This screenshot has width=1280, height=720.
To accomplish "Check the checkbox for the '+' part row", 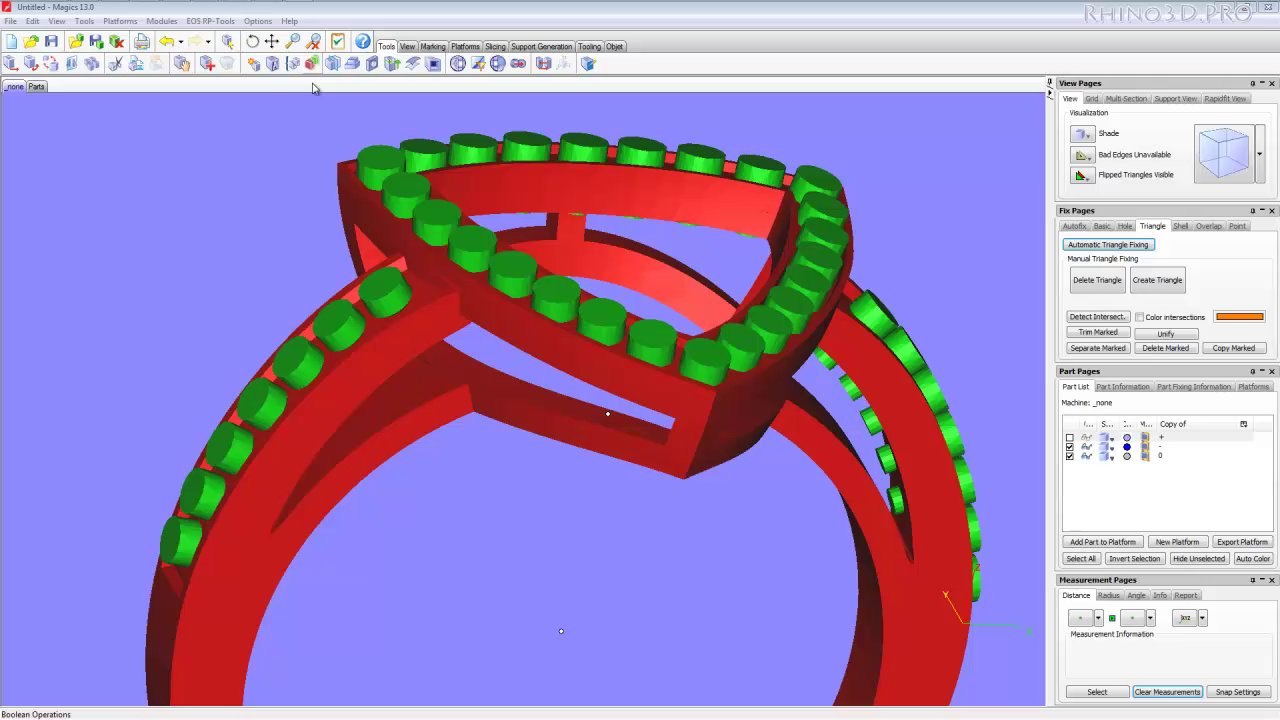I will click(x=1070, y=438).
